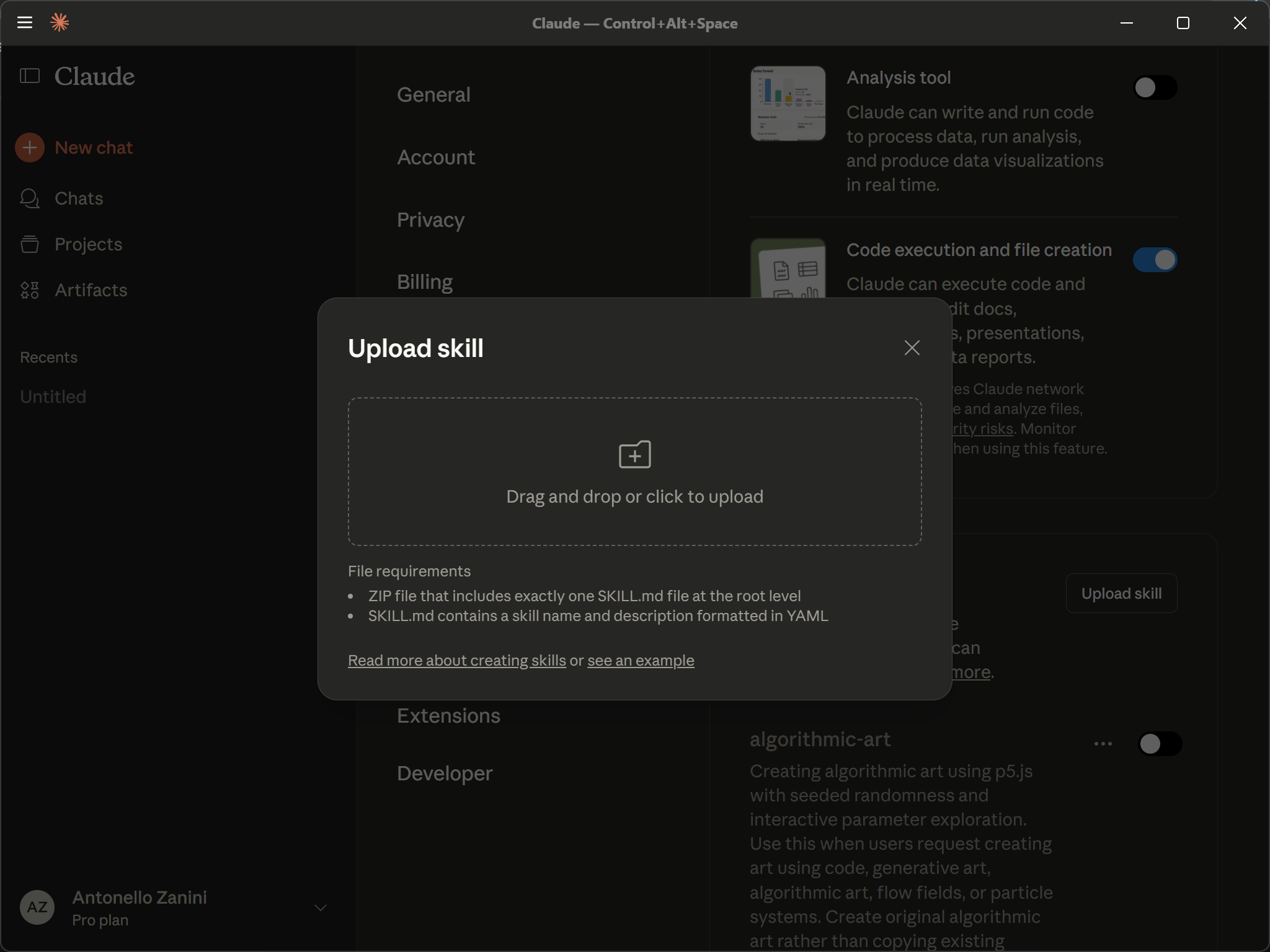1270x952 pixels.
Task: Open the Privacy settings section
Action: pyautogui.click(x=430, y=220)
